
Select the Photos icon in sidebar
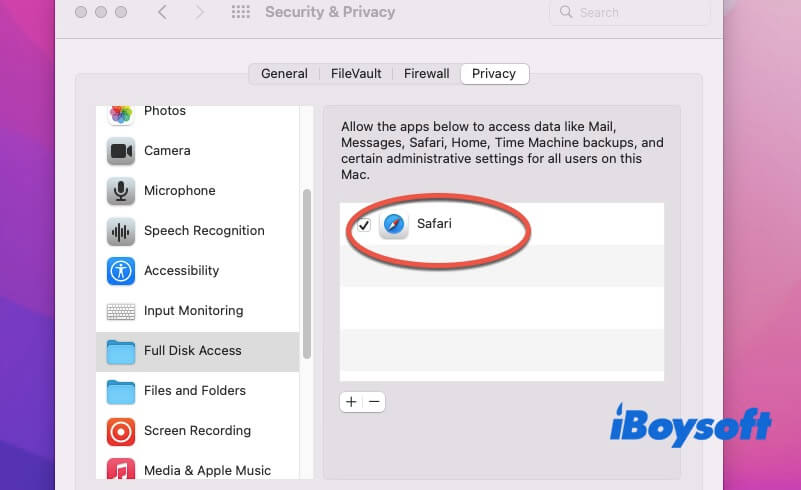[x=121, y=113]
